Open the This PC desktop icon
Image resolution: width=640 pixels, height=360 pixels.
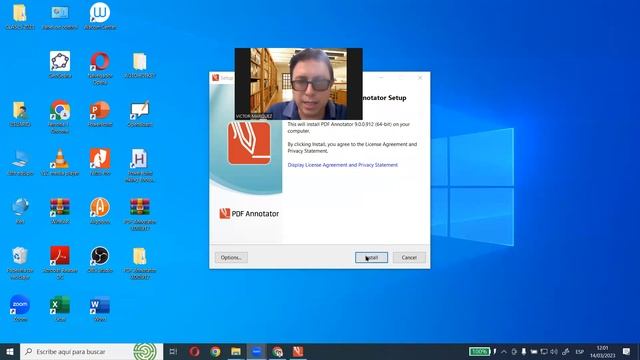click(20, 162)
